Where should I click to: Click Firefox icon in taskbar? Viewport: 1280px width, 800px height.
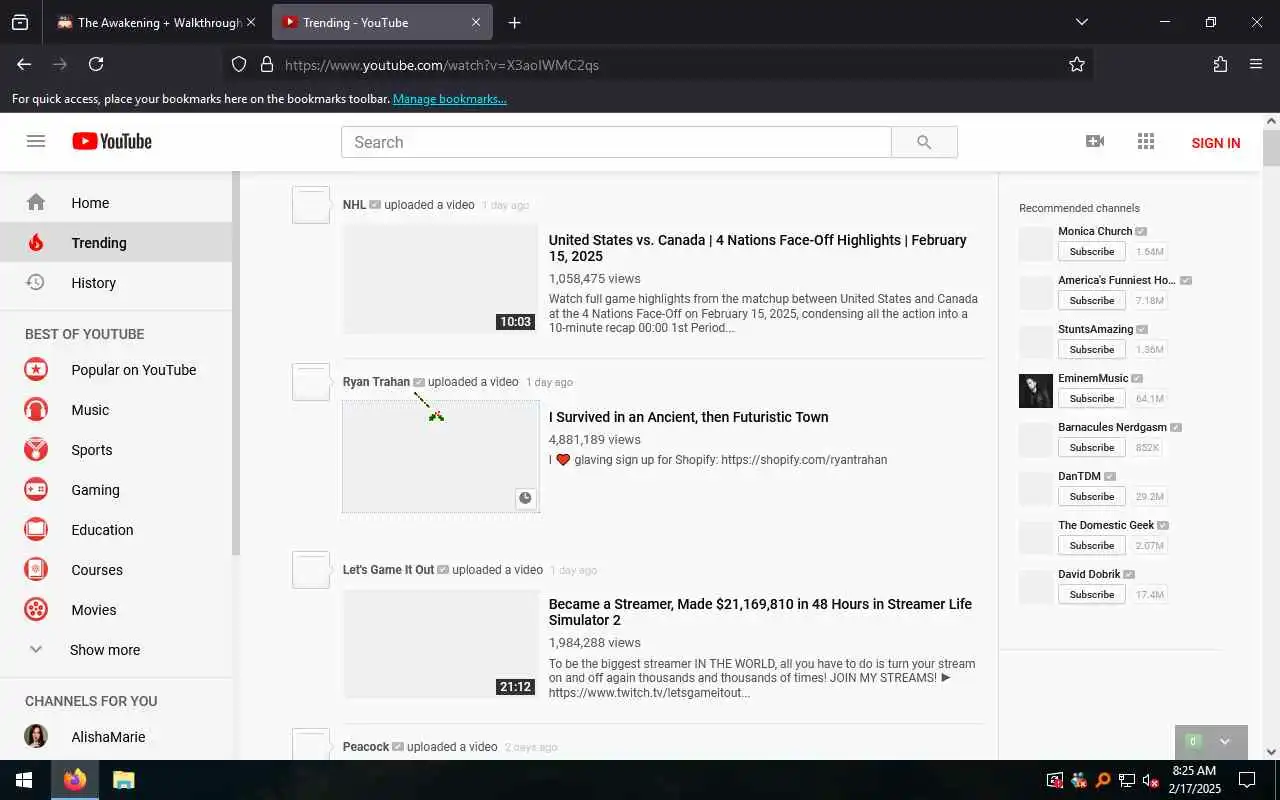(74, 780)
